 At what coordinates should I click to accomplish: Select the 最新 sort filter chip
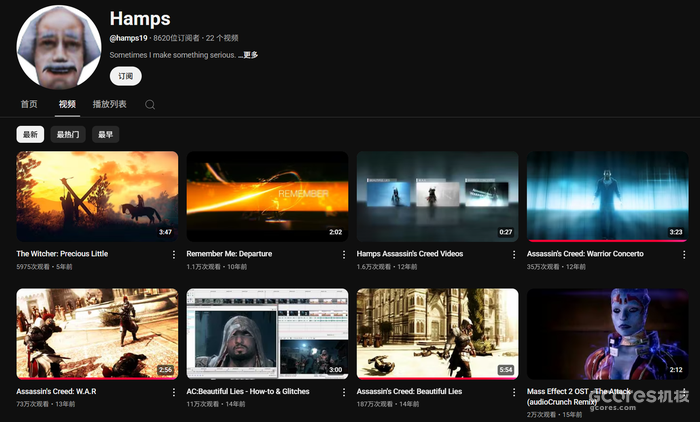(x=30, y=134)
